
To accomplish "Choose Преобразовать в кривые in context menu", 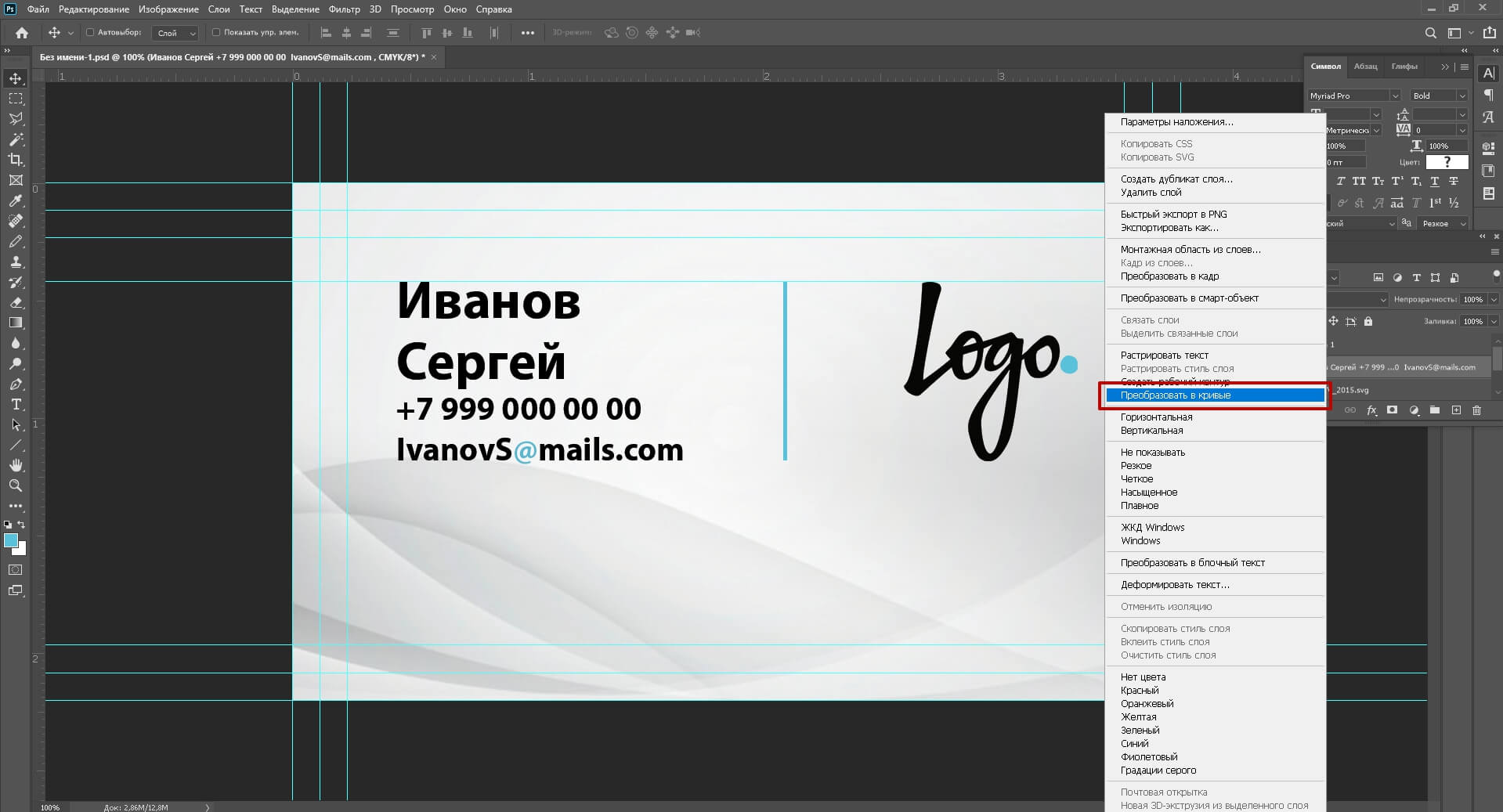I will (x=1215, y=395).
